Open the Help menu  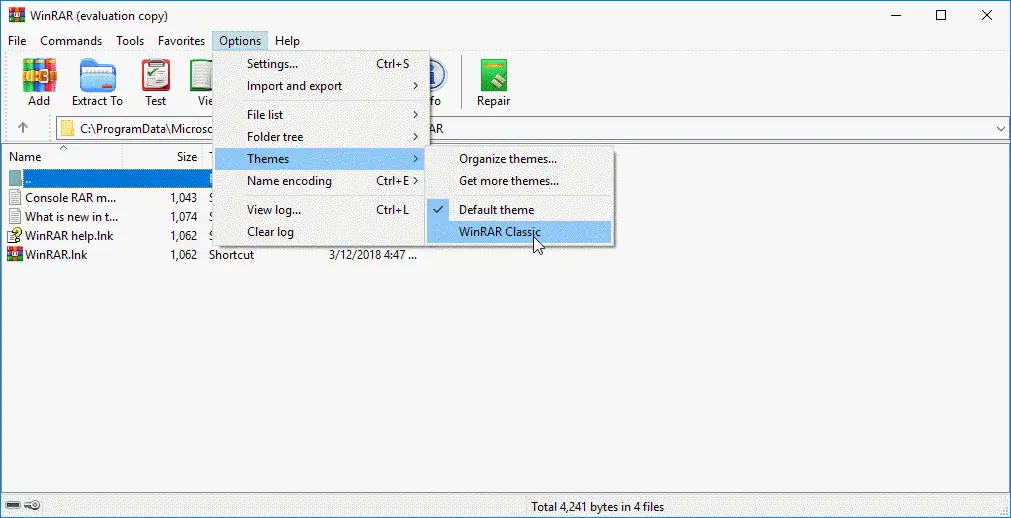(x=287, y=41)
